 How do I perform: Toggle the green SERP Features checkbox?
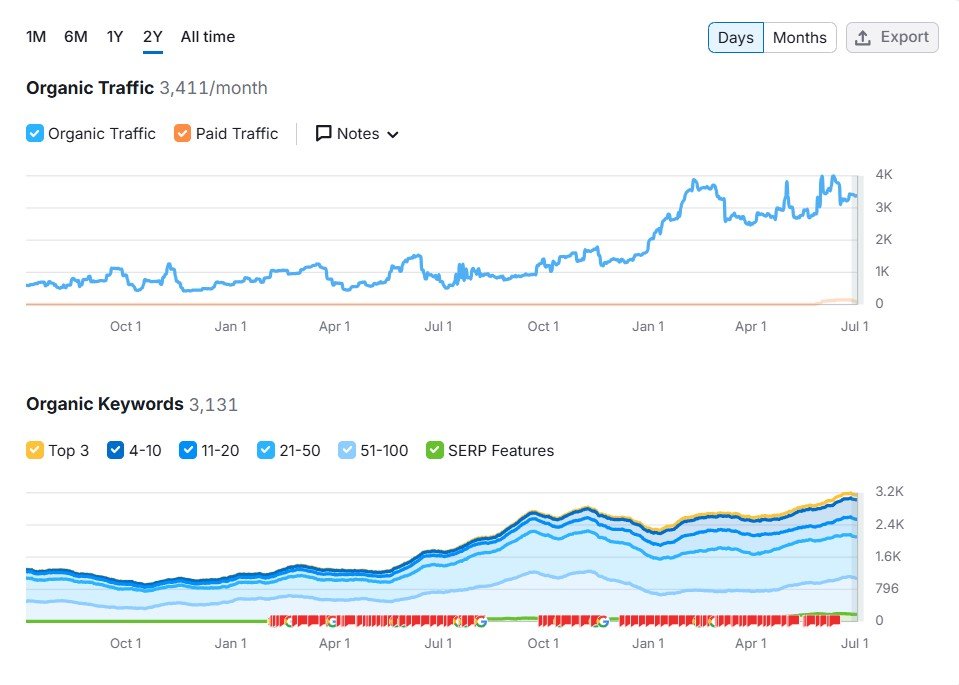tap(434, 451)
